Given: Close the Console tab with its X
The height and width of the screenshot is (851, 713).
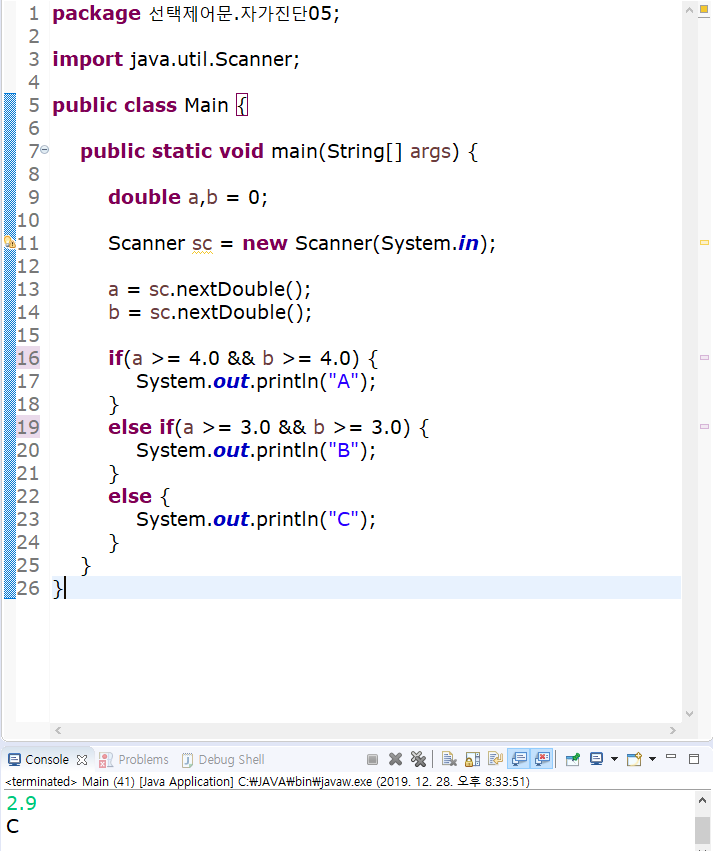Looking at the screenshot, I should click(x=82, y=760).
